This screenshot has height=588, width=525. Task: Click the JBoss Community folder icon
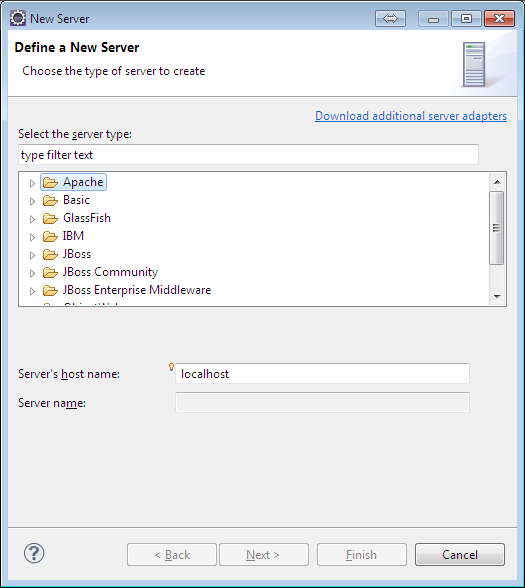[x=50, y=272]
